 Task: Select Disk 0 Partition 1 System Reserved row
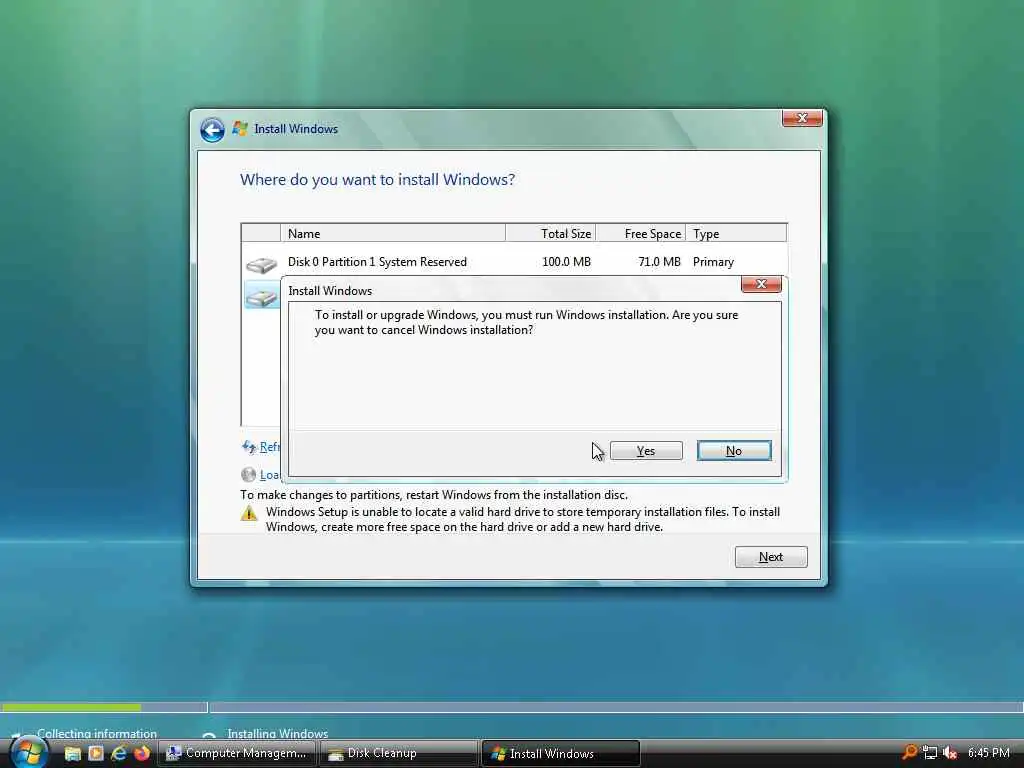pyautogui.click(x=514, y=262)
